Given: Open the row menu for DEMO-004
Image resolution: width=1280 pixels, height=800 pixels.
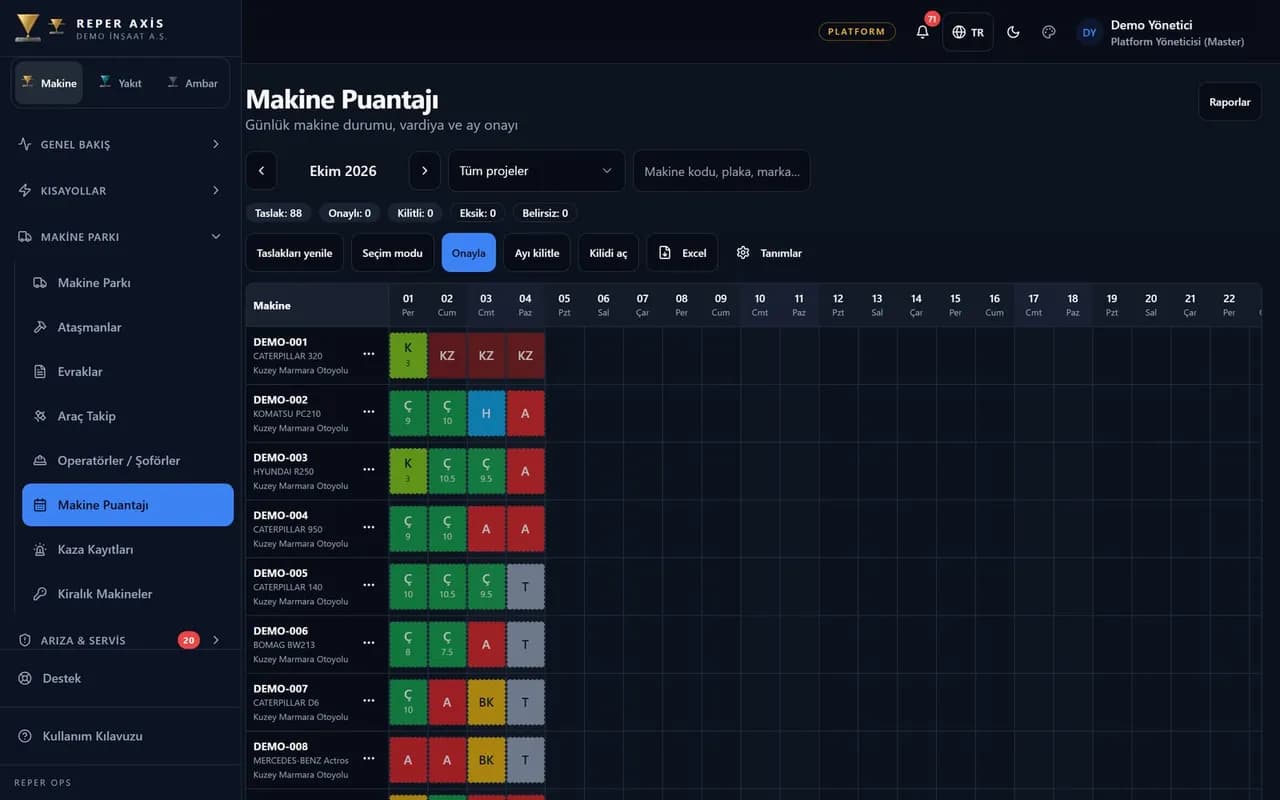Looking at the screenshot, I should [x=369, y=527].
